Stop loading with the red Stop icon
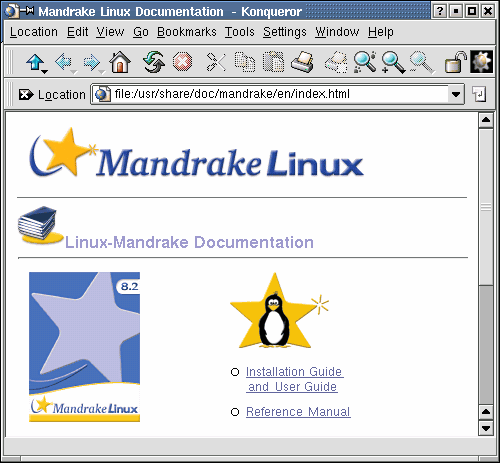The image size is (500, 463). (x=182, y=62)
